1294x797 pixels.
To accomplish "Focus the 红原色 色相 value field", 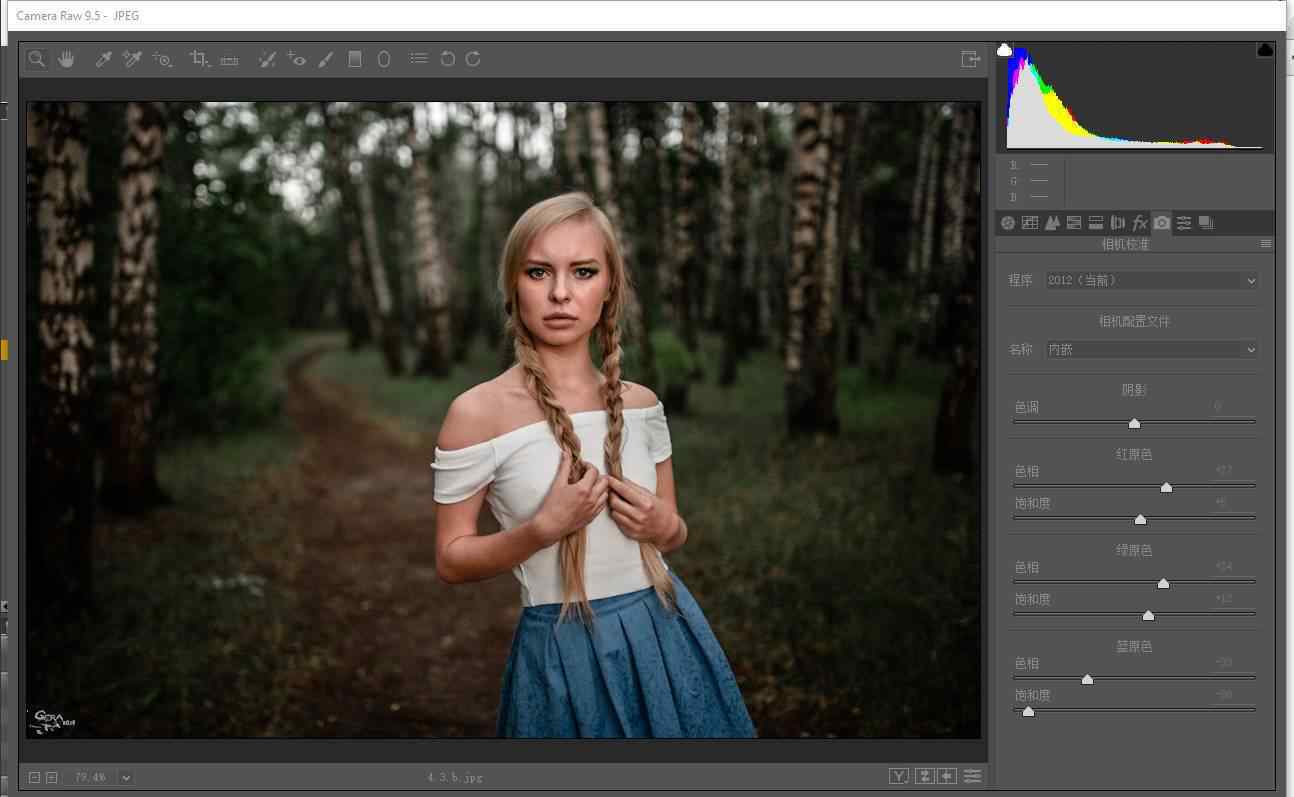I will pyautogui.click(x=1233, y=471).
